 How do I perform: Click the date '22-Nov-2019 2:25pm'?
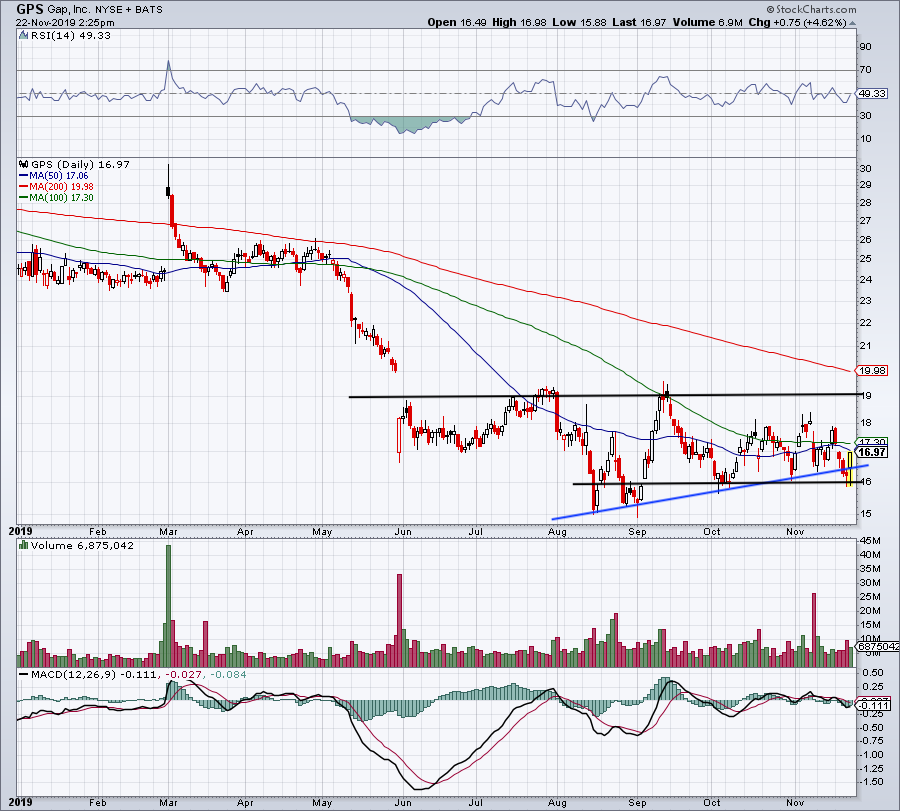(x=65, y=23)
